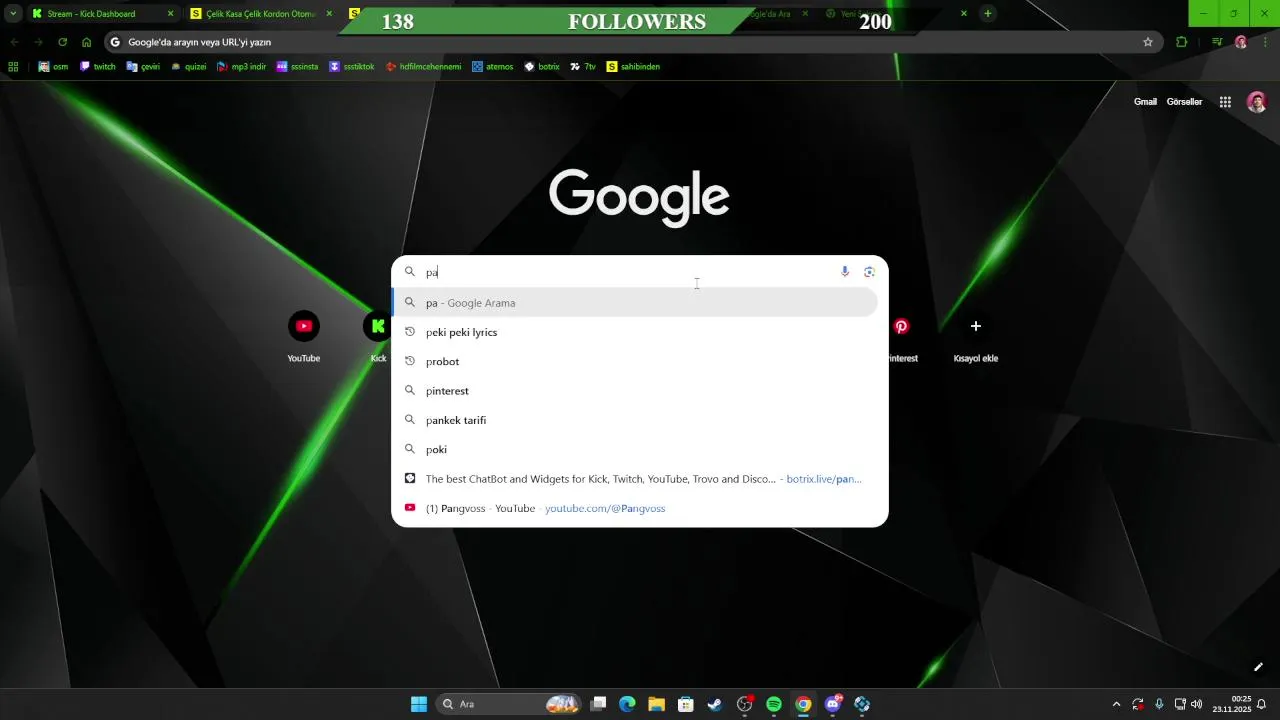Open the osm bookmark
The image size is (1280, 720).
pos(53,67)
